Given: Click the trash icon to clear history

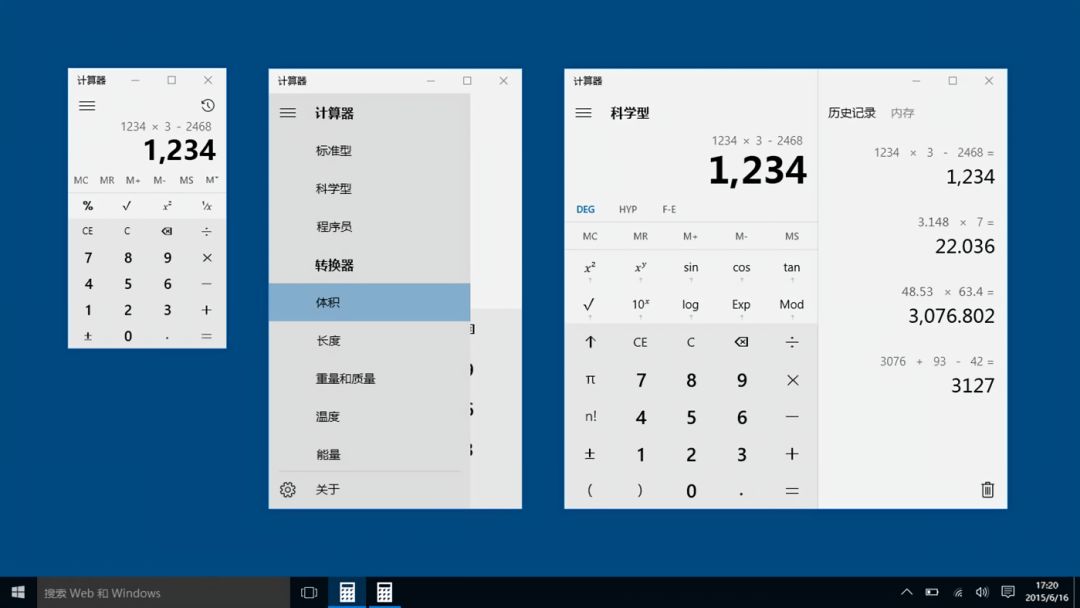Looking at the screenshot, I should click(987, 489).
